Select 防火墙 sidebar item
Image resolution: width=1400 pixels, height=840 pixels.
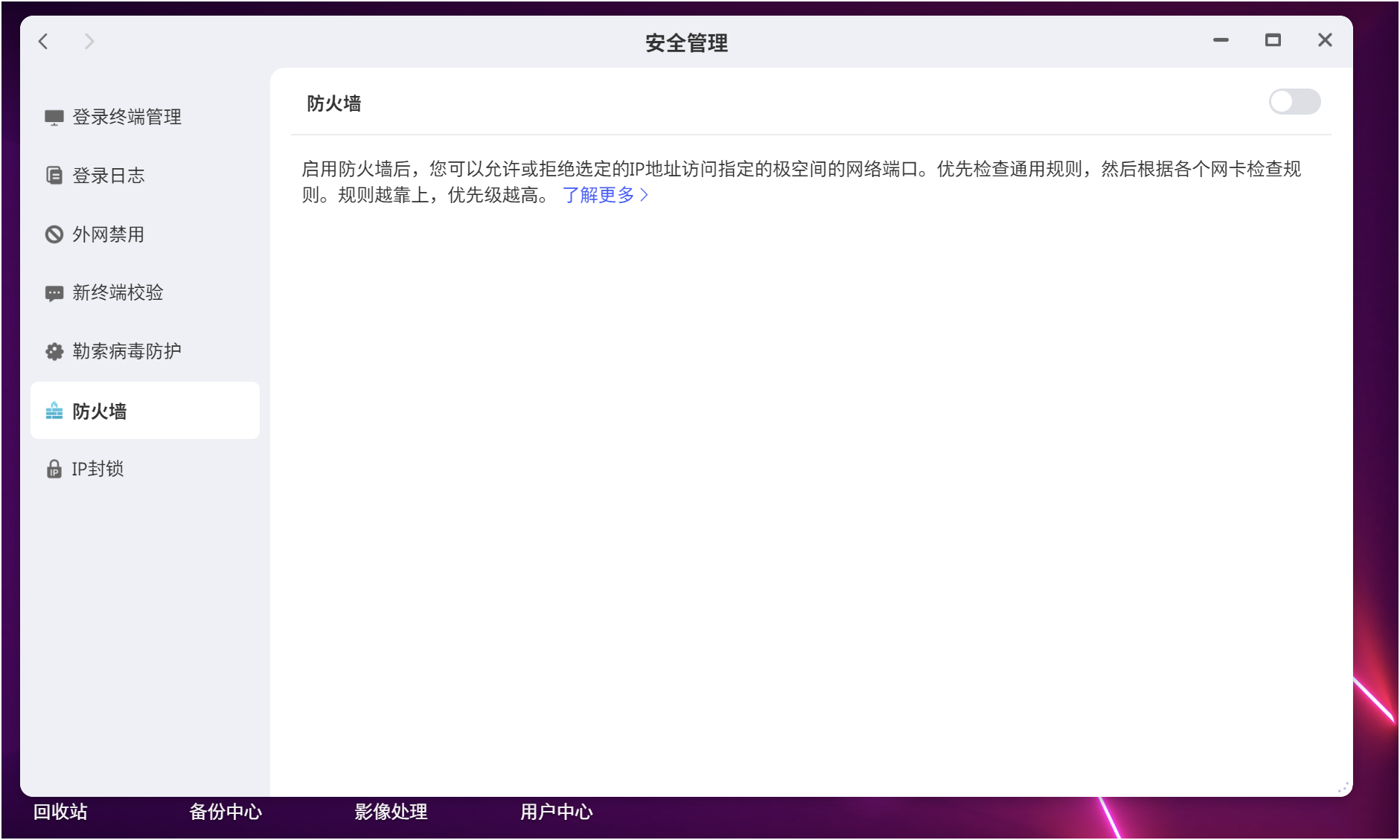(145, 411)
